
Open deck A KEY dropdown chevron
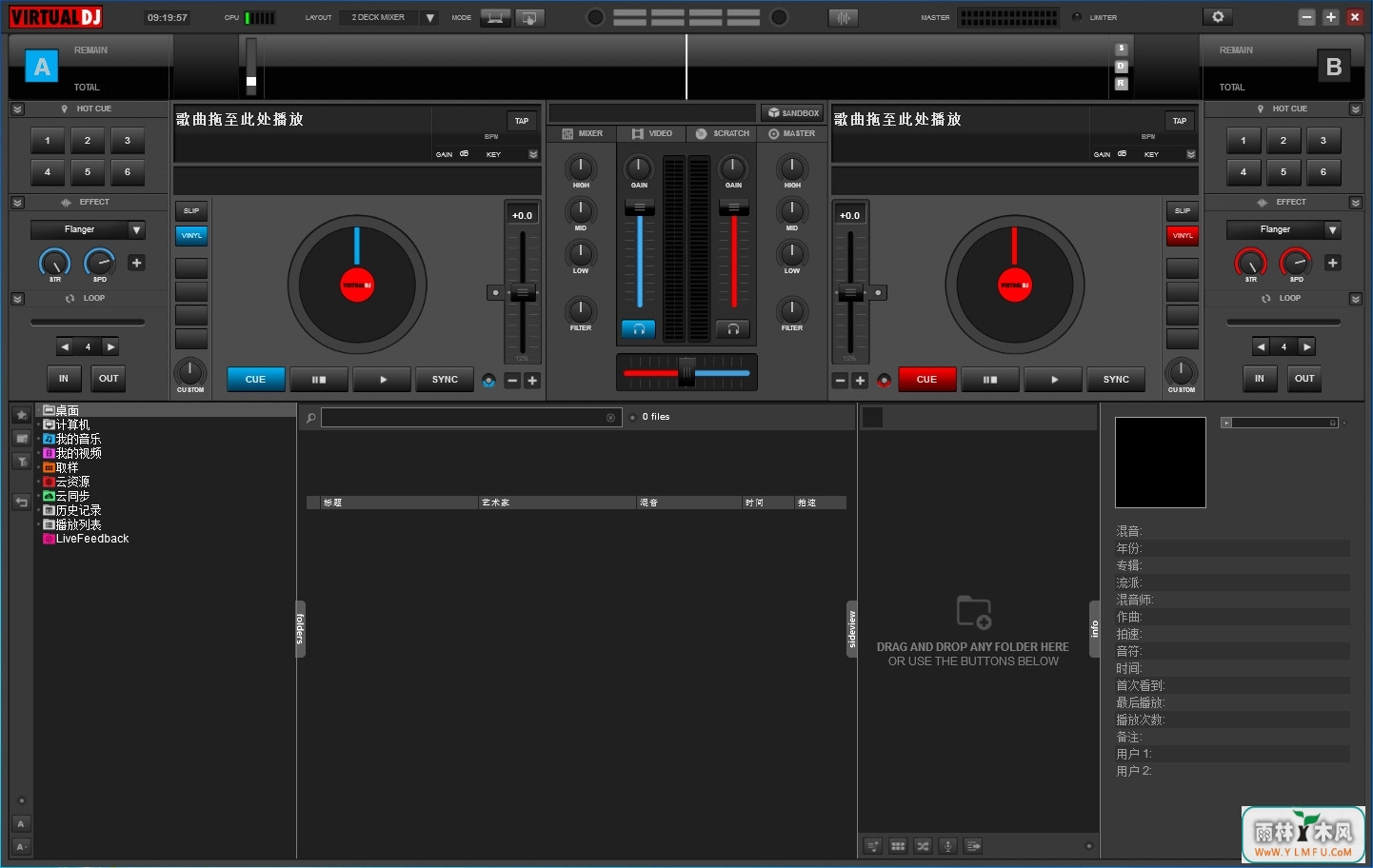point(533,154)
